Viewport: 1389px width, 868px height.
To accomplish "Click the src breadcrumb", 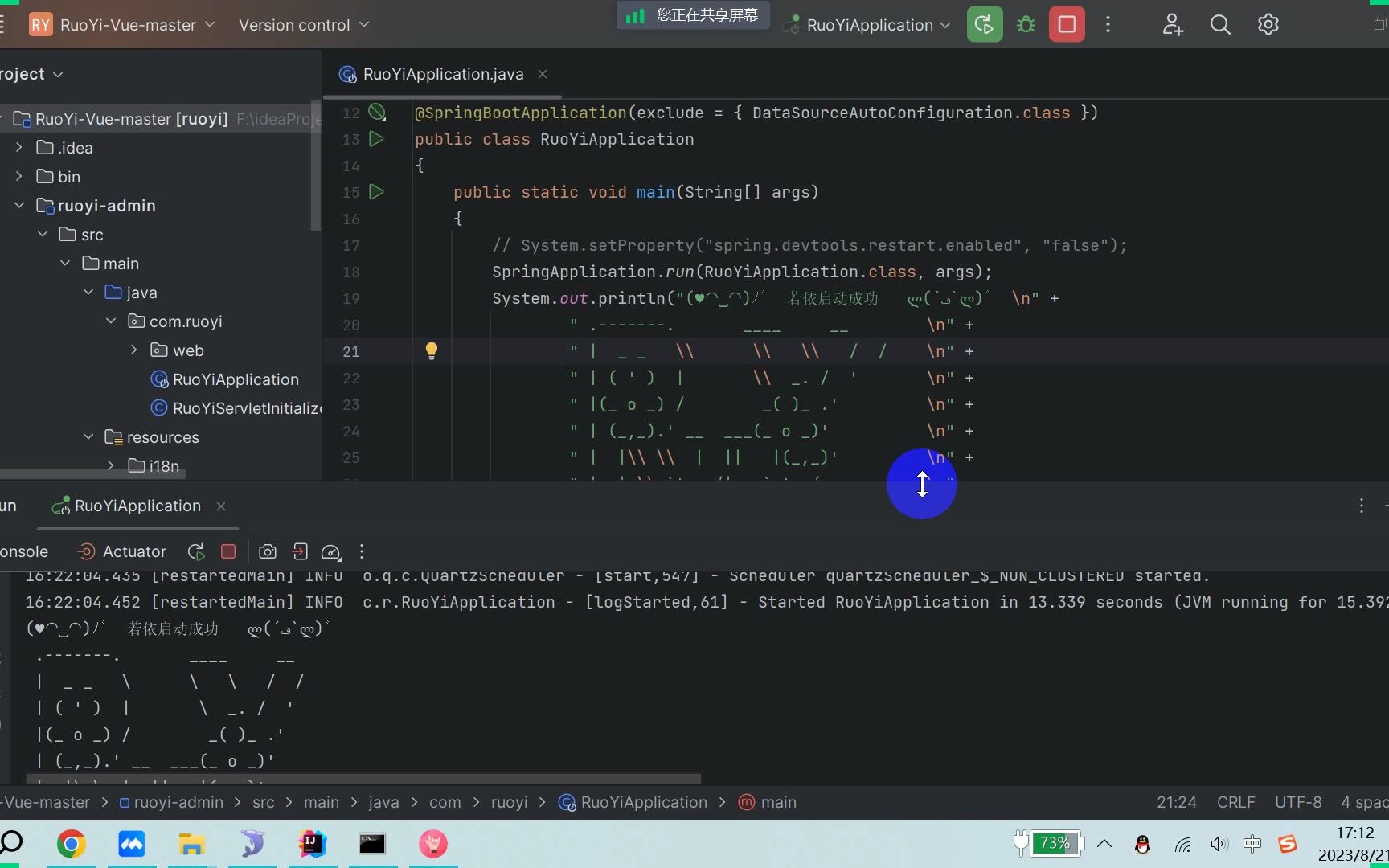I will click(263, 802).
